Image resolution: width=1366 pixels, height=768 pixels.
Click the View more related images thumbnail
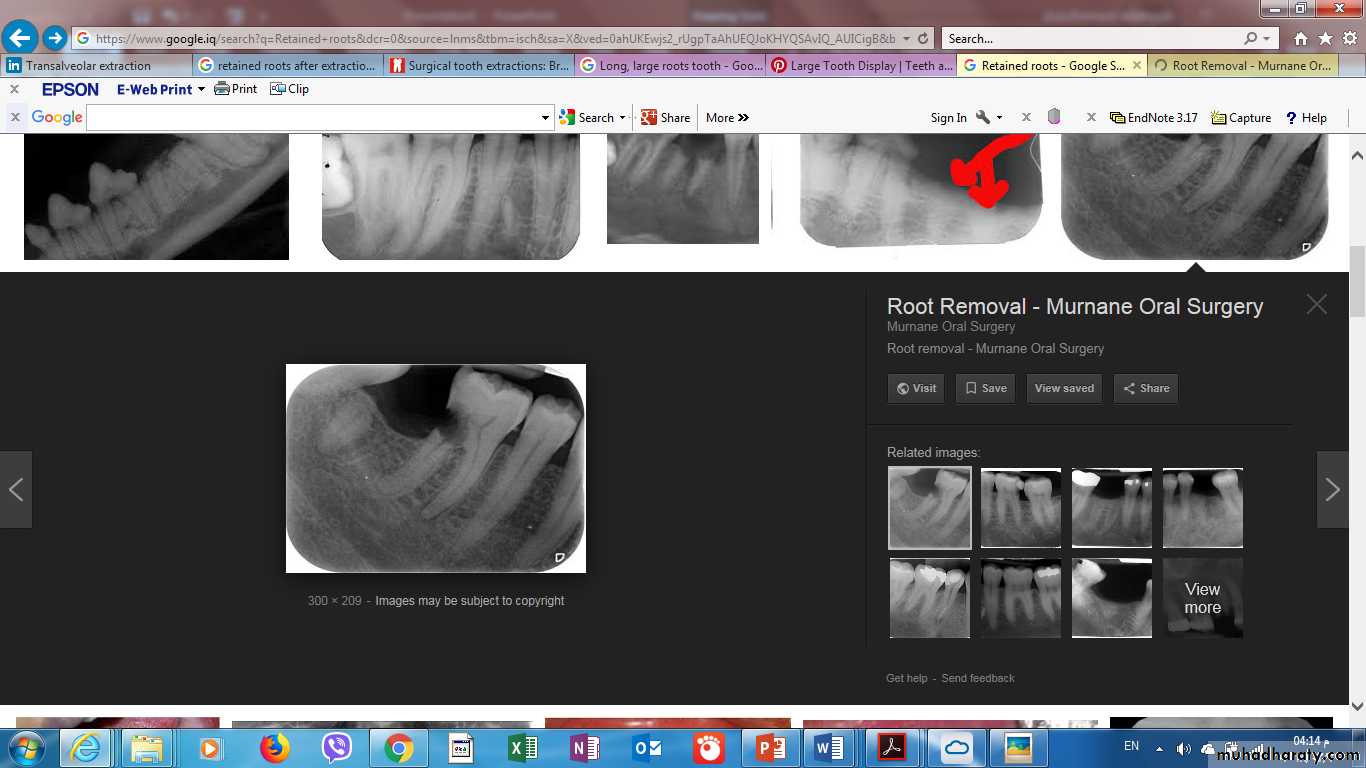[1202, 598]
